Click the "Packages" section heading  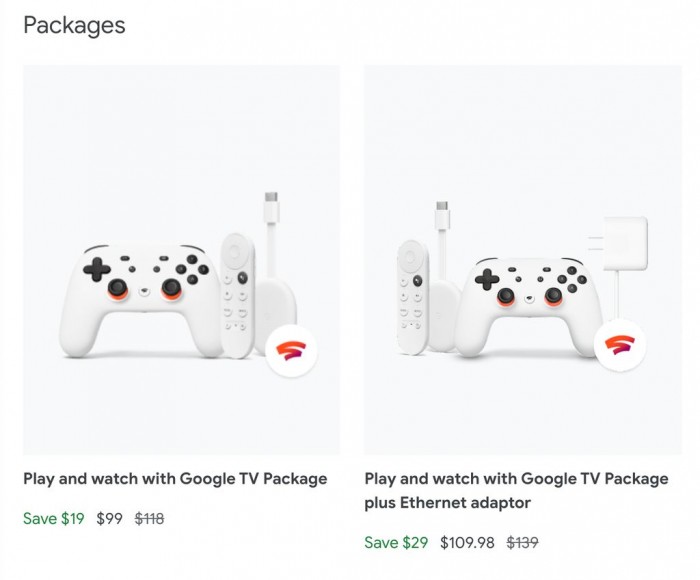click(74, 26)
